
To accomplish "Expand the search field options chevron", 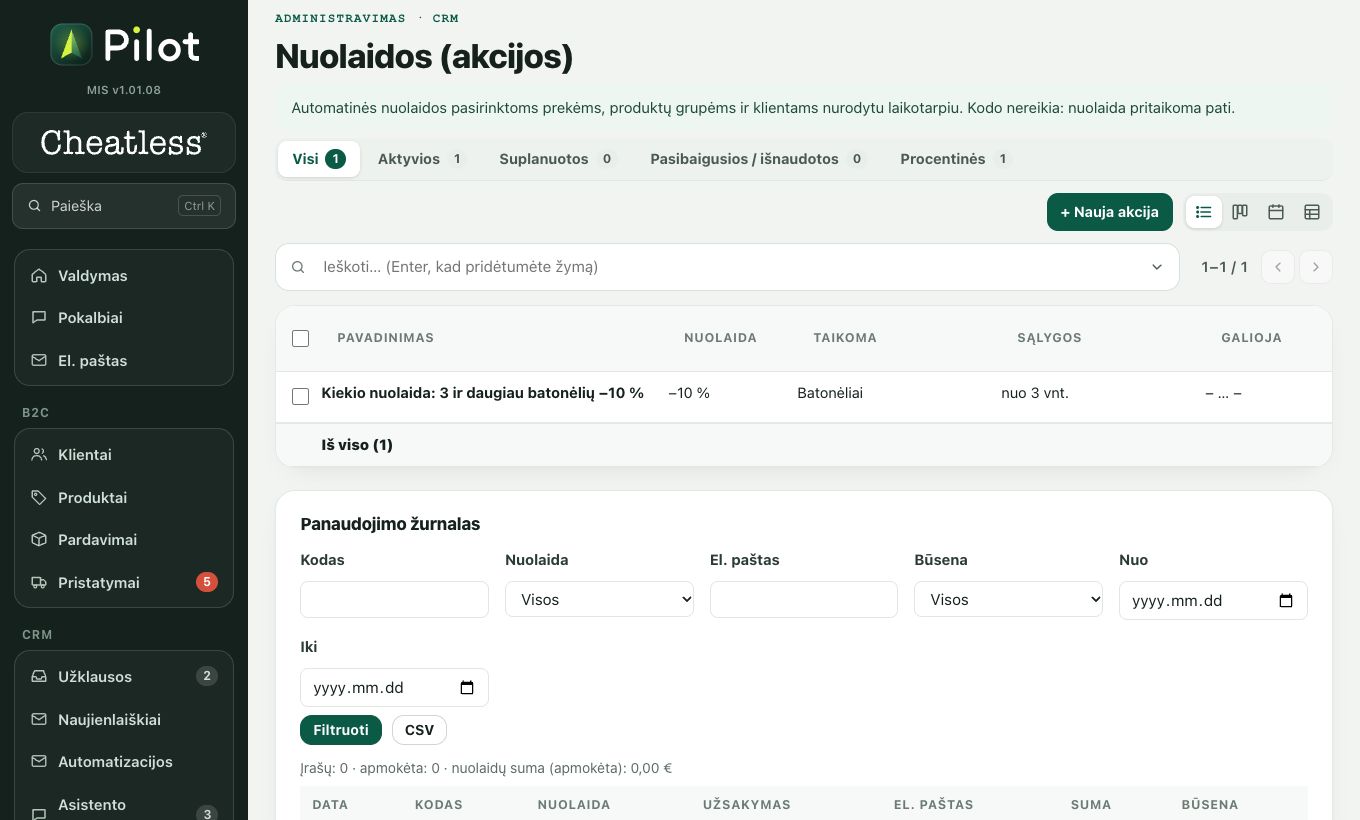I will click(1157, 267).
